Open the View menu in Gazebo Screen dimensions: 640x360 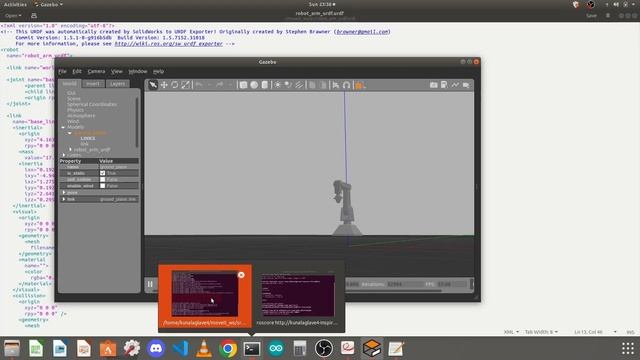click(117, 71)
